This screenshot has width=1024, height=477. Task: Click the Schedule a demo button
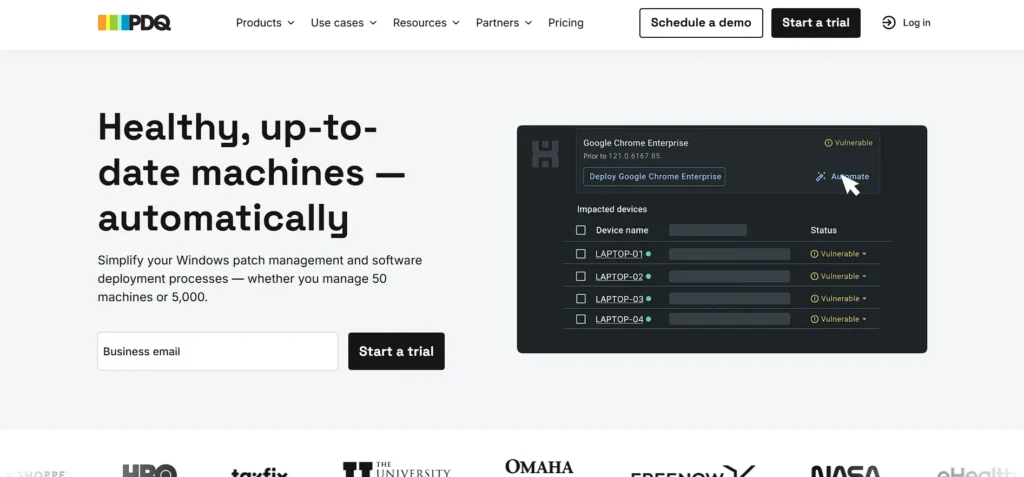tap(700, 23)
